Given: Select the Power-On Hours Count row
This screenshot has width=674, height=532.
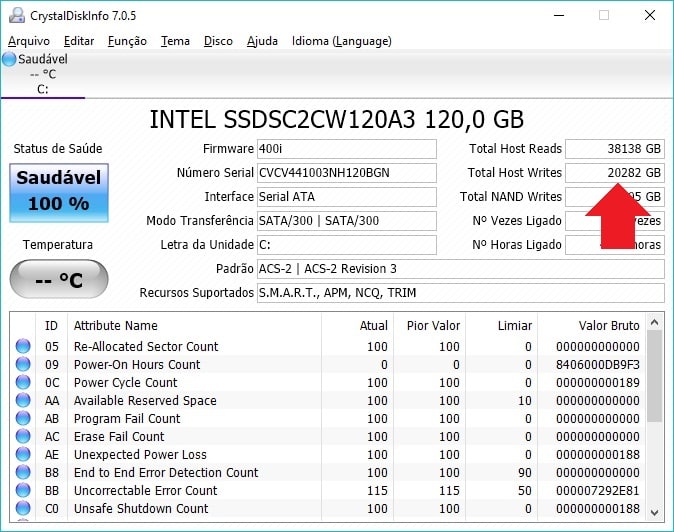Looking at the screenshot, I should (x=328, y=364).
